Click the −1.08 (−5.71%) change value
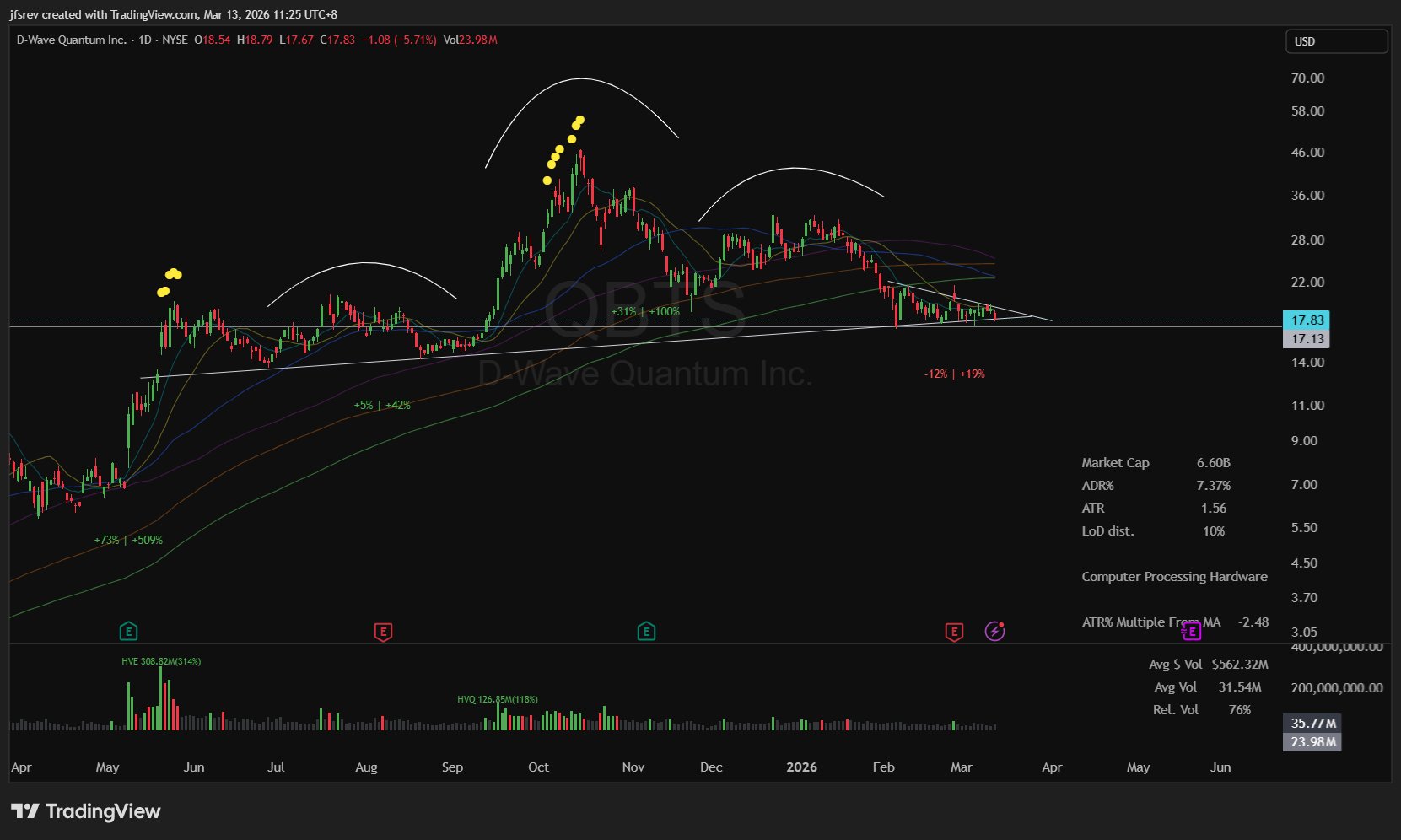Image resolution: width=1401 pixels, height=840 pixels. click(x=399, y=40)
